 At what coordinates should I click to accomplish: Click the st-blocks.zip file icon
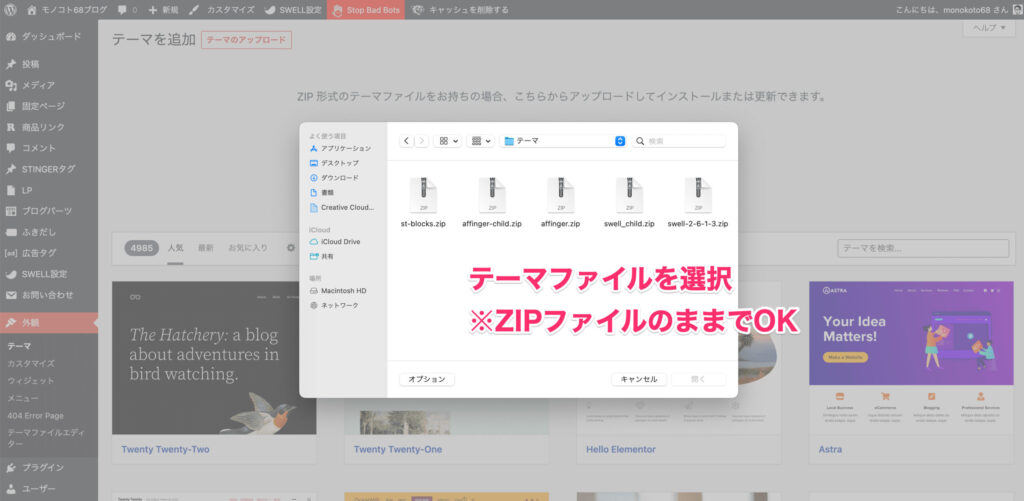pos(423,195)
